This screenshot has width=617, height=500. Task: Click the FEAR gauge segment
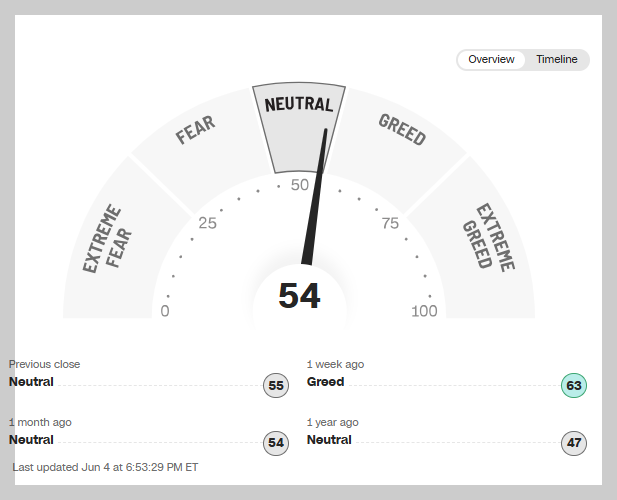click(x=200, y=151)
